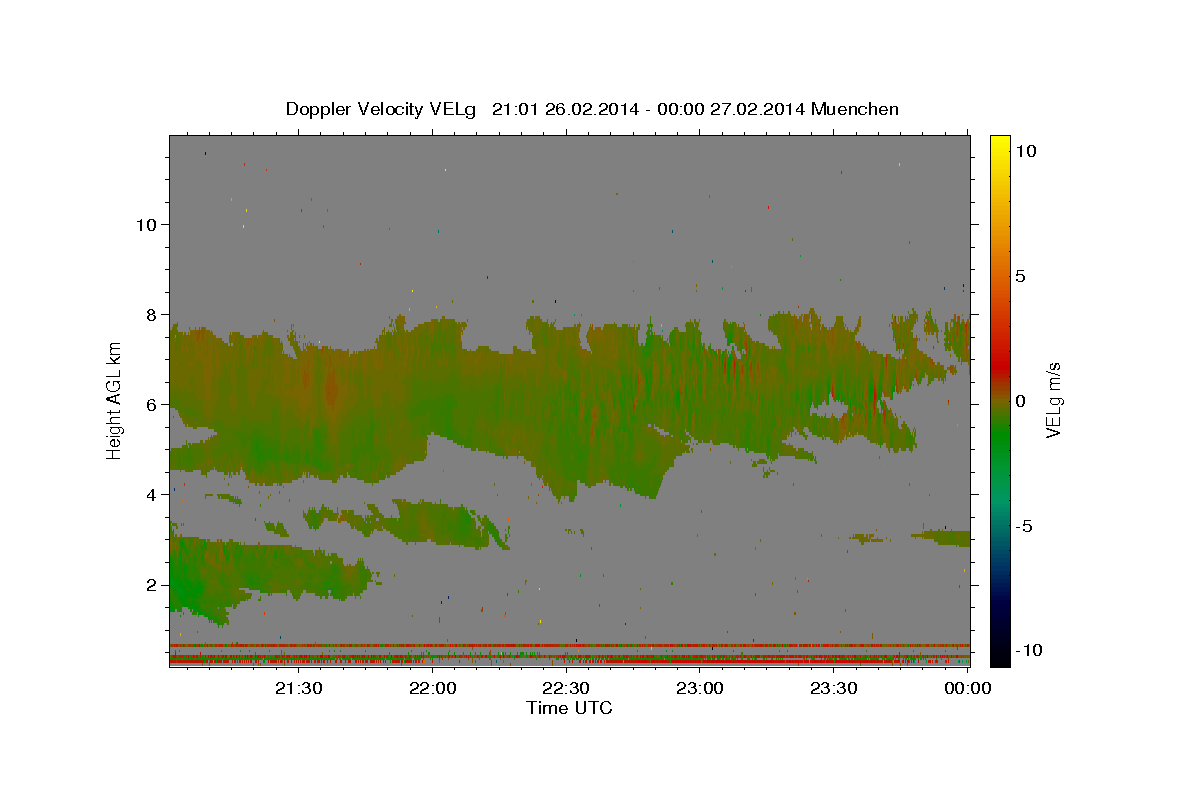Click the 23:30 time tick label

[x=833, y=688]
